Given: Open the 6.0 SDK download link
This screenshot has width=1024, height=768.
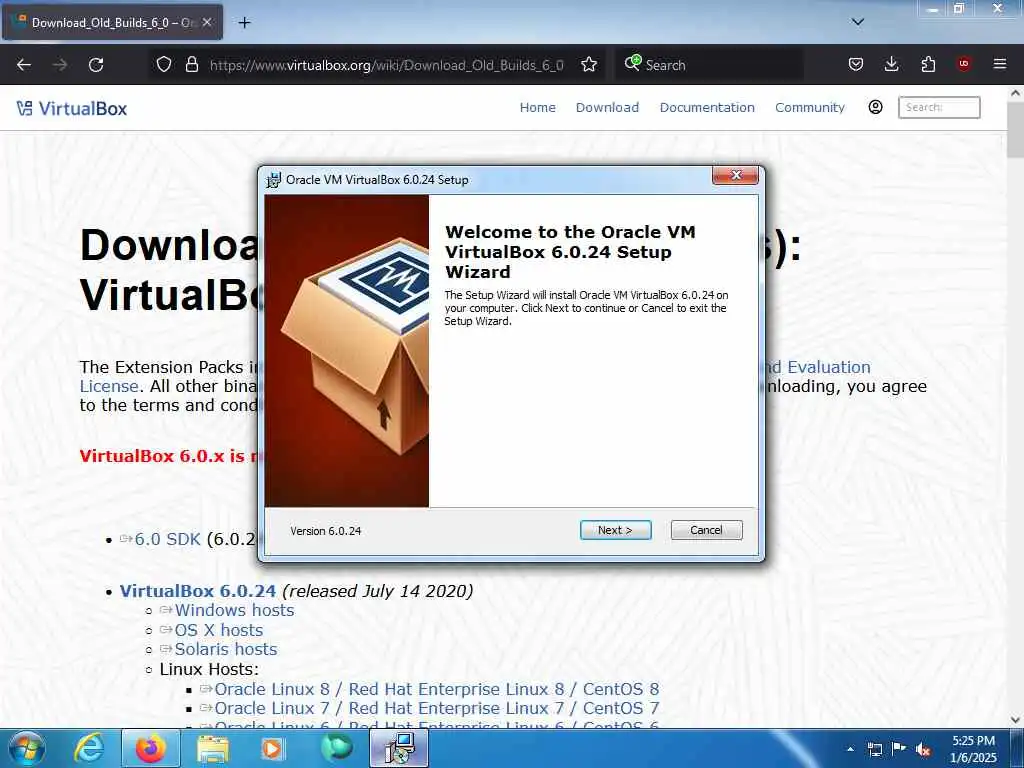Looking at the screenshot, I should point(167,539).
